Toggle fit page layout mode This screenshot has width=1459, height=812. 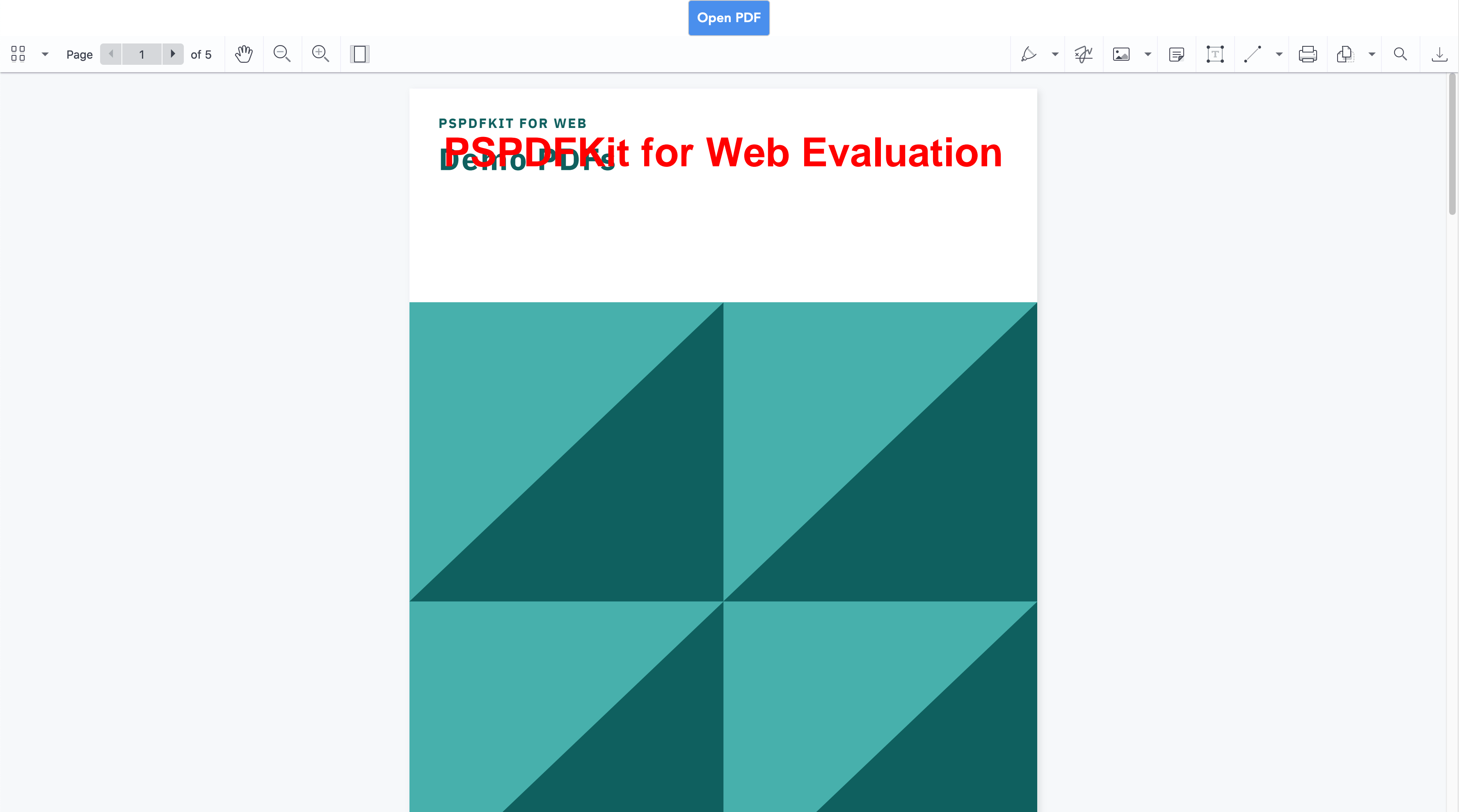point(360,54)
